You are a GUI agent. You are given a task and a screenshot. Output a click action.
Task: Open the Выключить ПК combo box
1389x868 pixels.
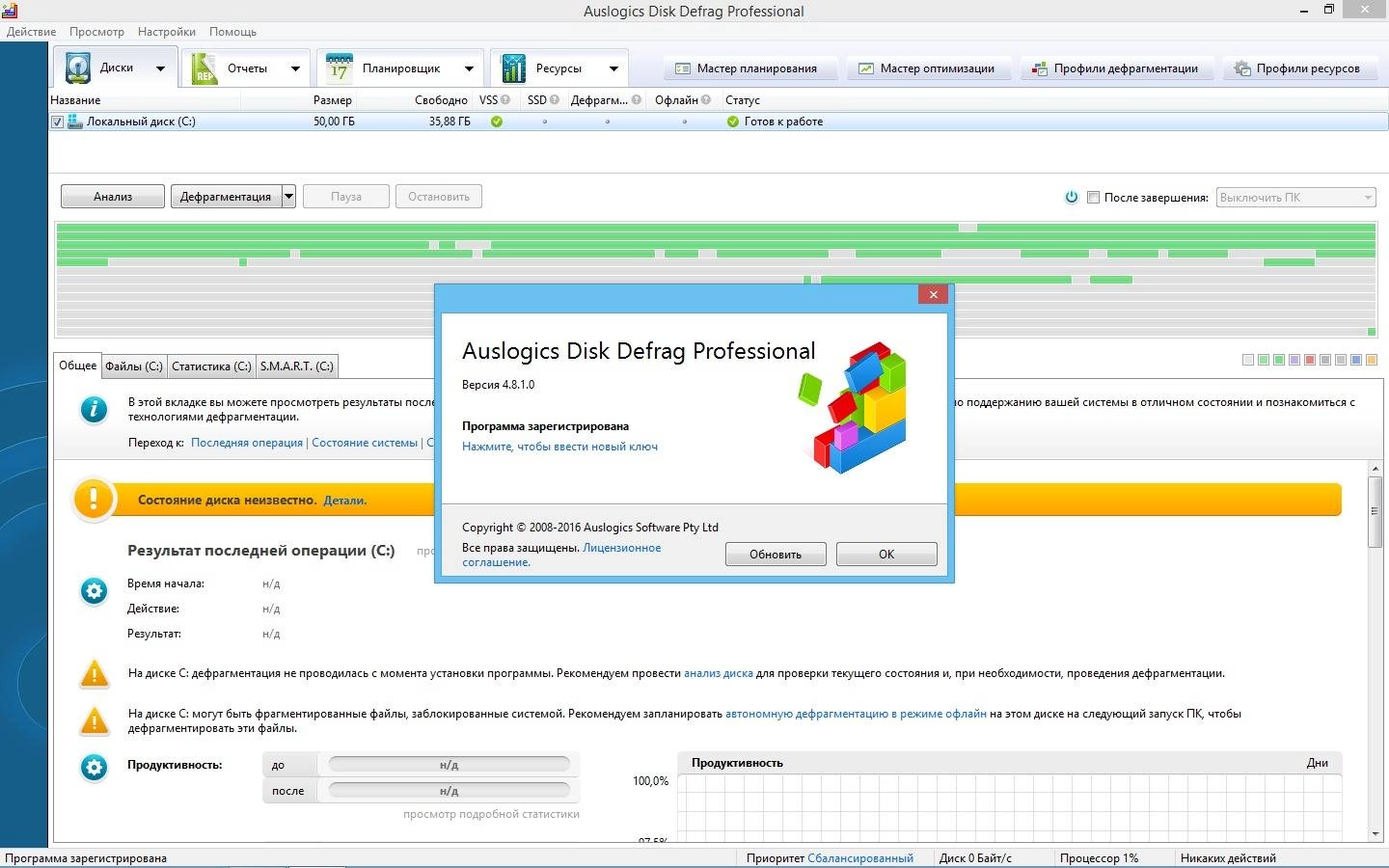(x=1294, y=197)
